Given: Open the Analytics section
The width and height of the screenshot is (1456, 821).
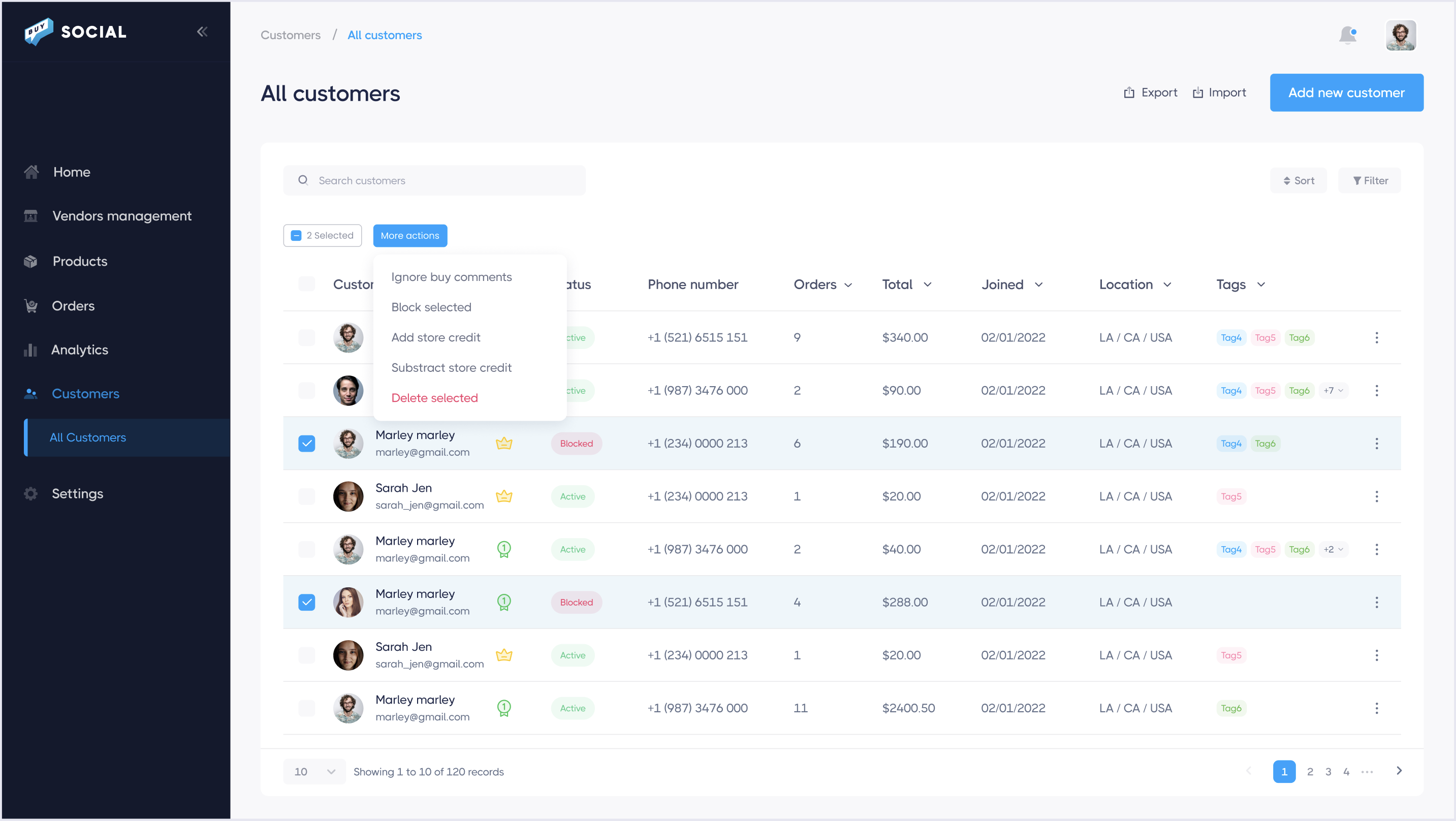Looking at the screenshot, I should (x=80, y=350).
